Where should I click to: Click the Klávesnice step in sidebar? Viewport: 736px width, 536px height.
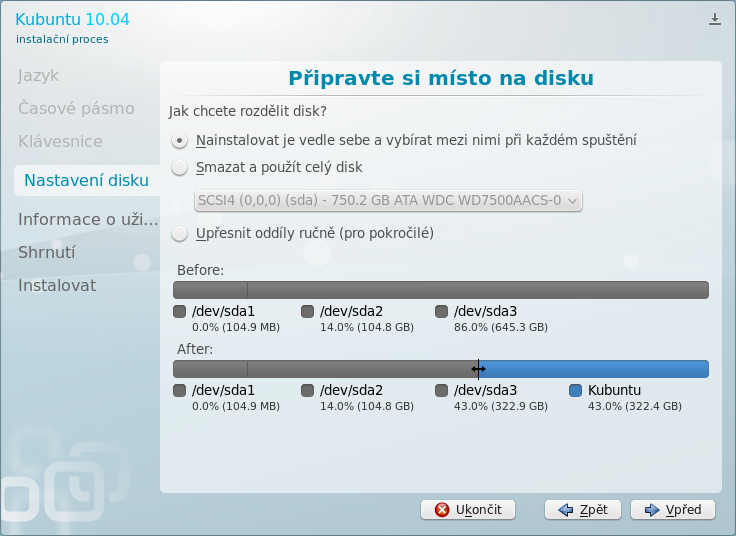(60, 141)
